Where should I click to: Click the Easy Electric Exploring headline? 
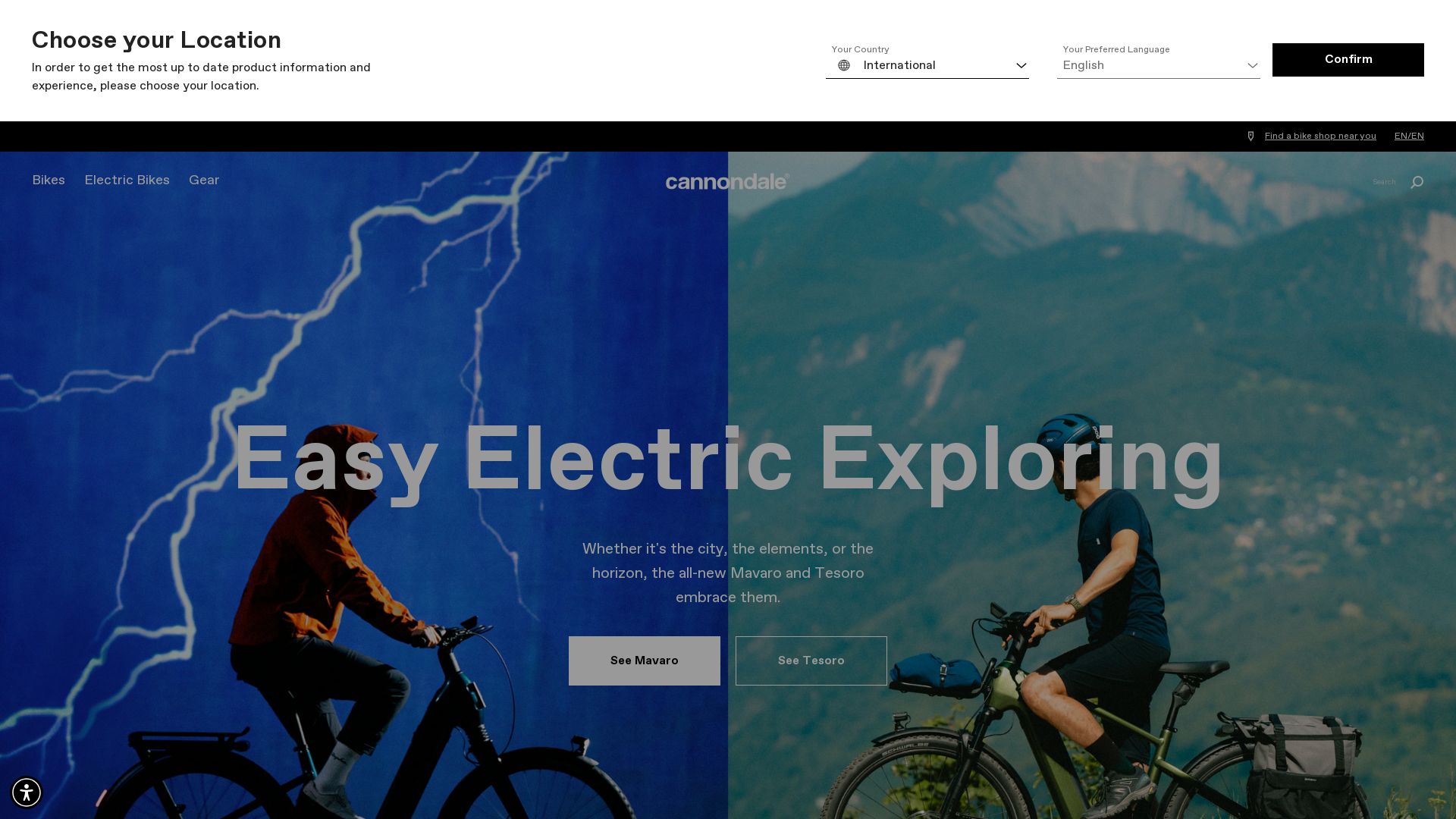click(728, 460)
